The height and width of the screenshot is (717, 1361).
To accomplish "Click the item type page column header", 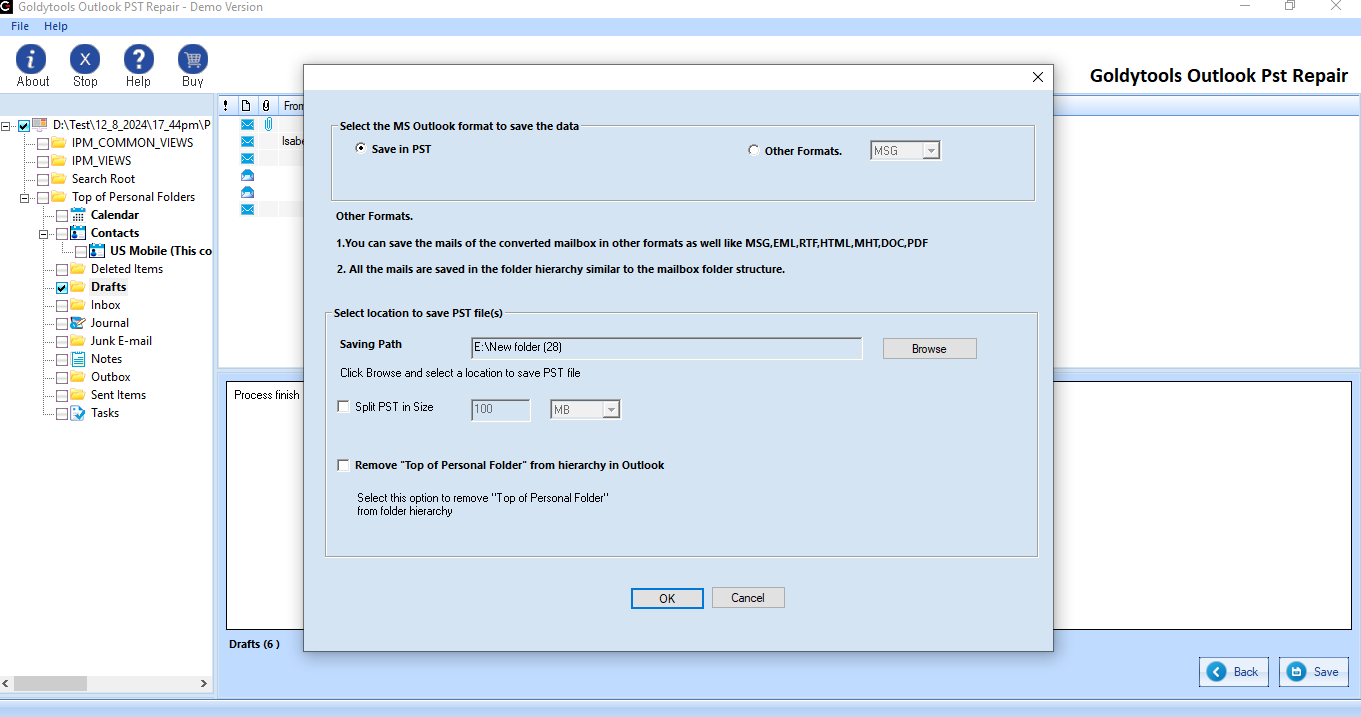I will [x=246, y=105].
